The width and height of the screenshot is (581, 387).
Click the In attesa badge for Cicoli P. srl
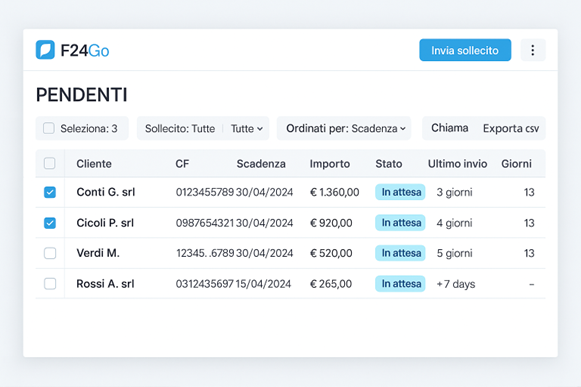[400, 223]
